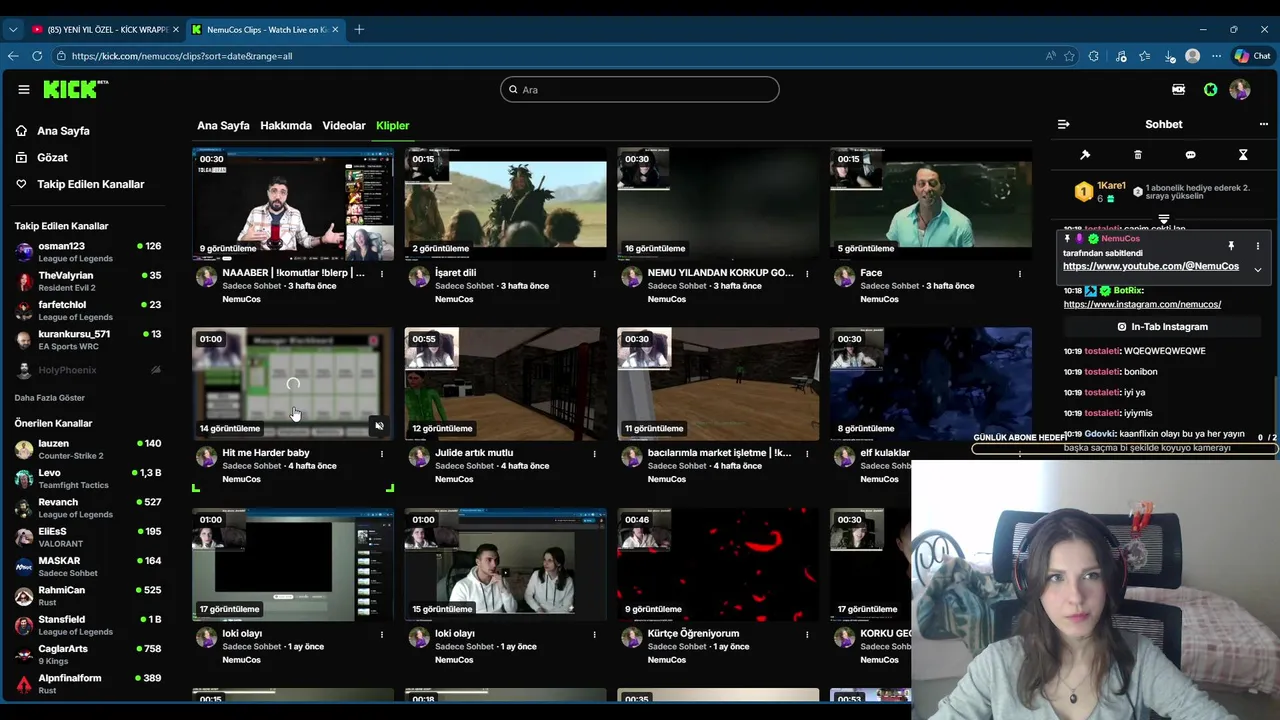Open the hamburger sidebar menu

pyautogui.click(x=24, y=89)
